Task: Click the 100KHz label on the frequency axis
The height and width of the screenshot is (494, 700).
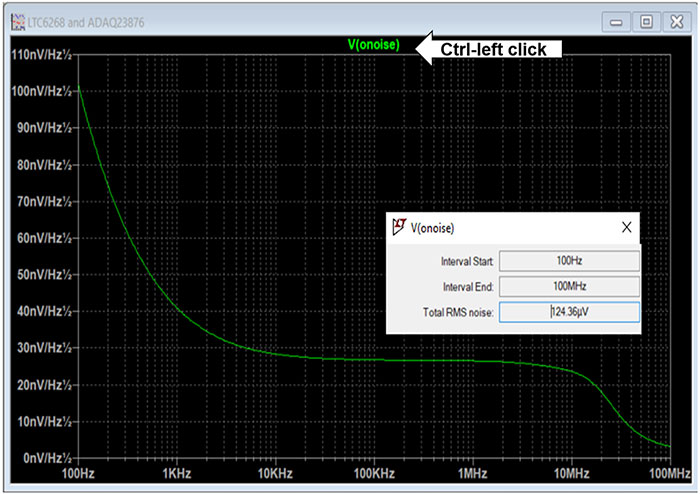Action: [x=373, y=472]
